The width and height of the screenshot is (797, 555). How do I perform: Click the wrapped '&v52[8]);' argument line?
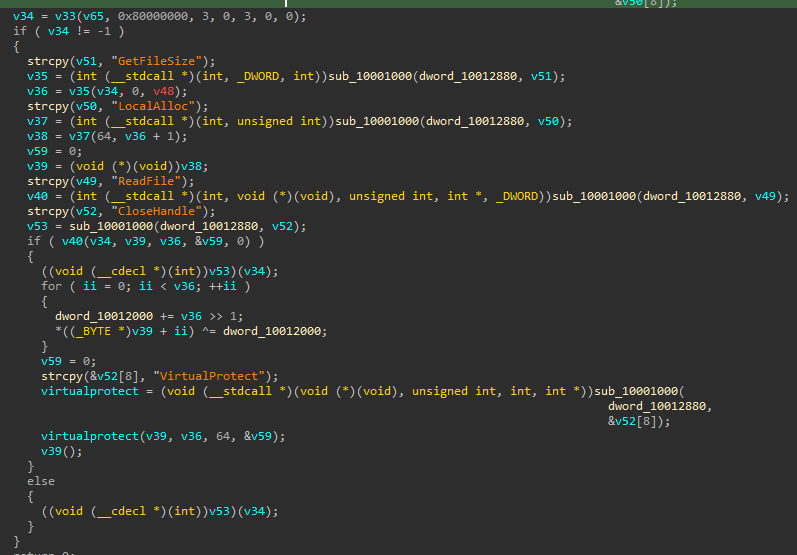pyautogui.click(x=639, y=421)
